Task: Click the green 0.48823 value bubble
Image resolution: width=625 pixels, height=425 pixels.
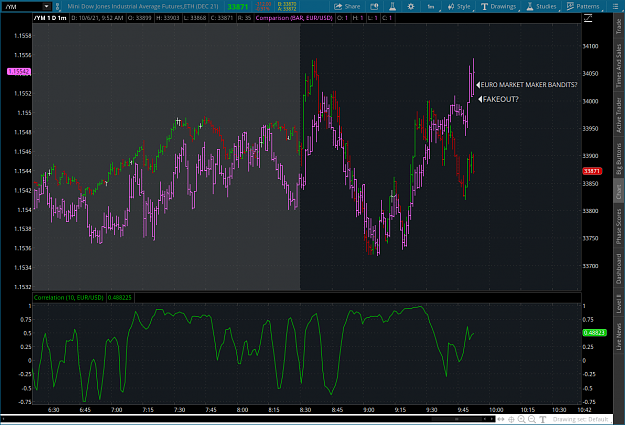Action: point(594,333)
